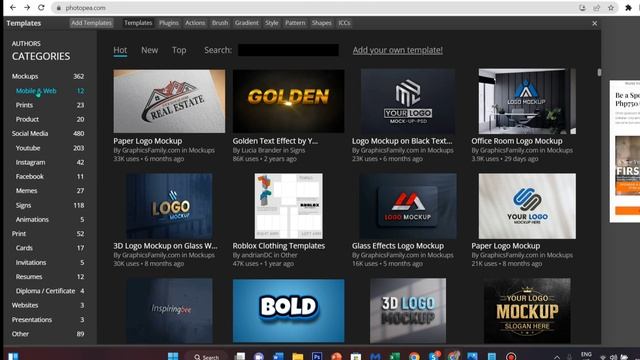Open the AUTHORS heading in the sidebar
The width and height of the screenshot is (640, 360).
coord(26,43)
